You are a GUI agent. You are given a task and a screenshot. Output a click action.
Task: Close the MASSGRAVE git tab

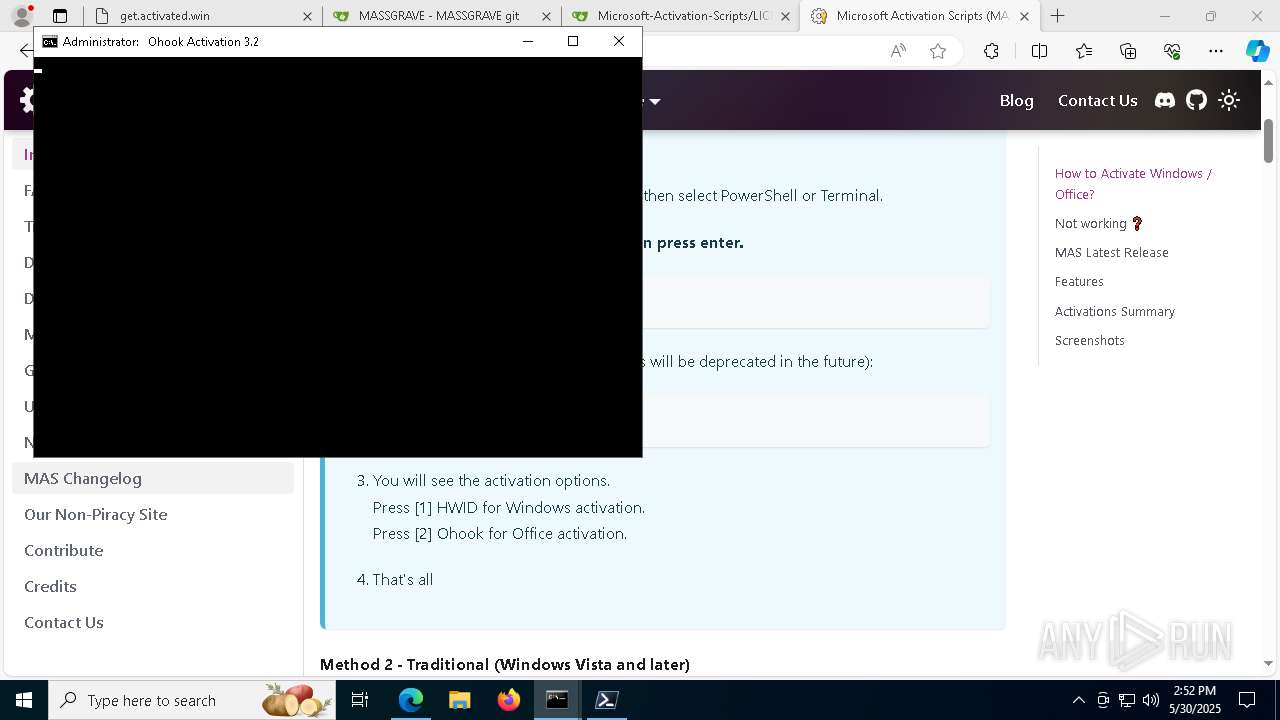click(x=546, y=16)
